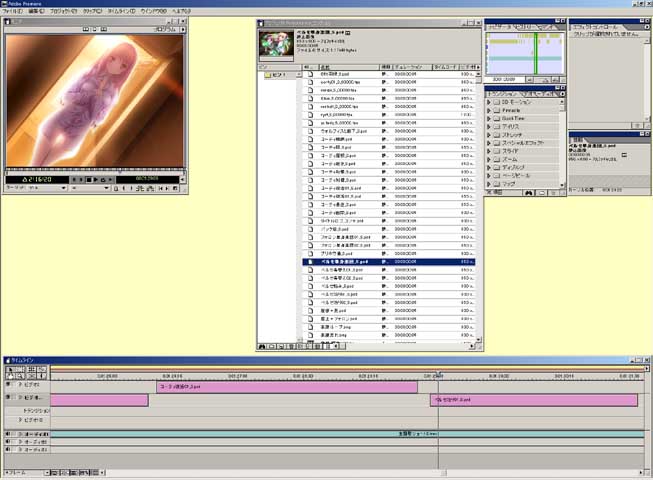Expand the QuickTime transitions folder
Viewport: 653px width, 480px height.
click(489, 118)
